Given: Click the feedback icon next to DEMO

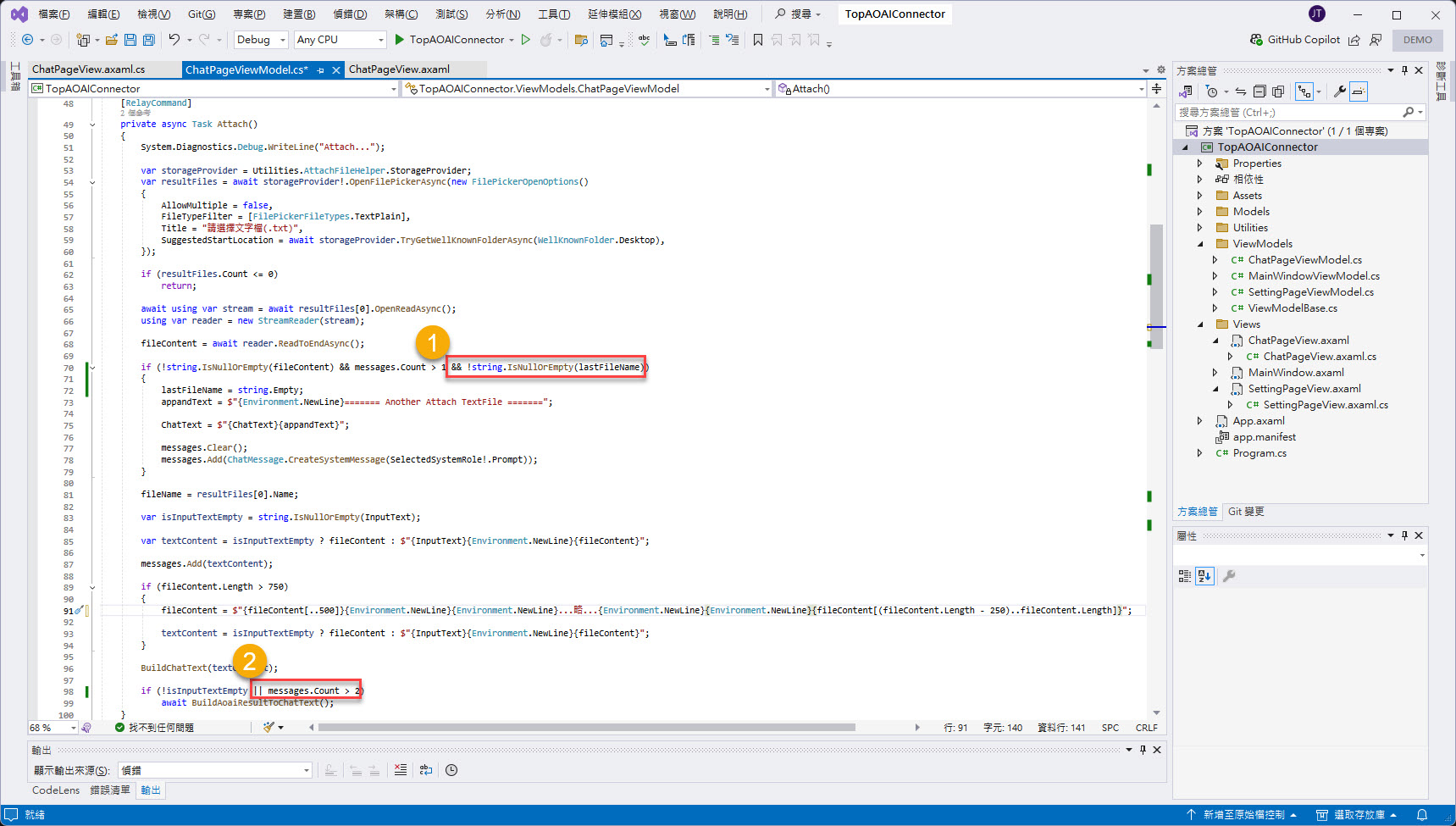Looking at the screenshot, I should coord(1376,40).
